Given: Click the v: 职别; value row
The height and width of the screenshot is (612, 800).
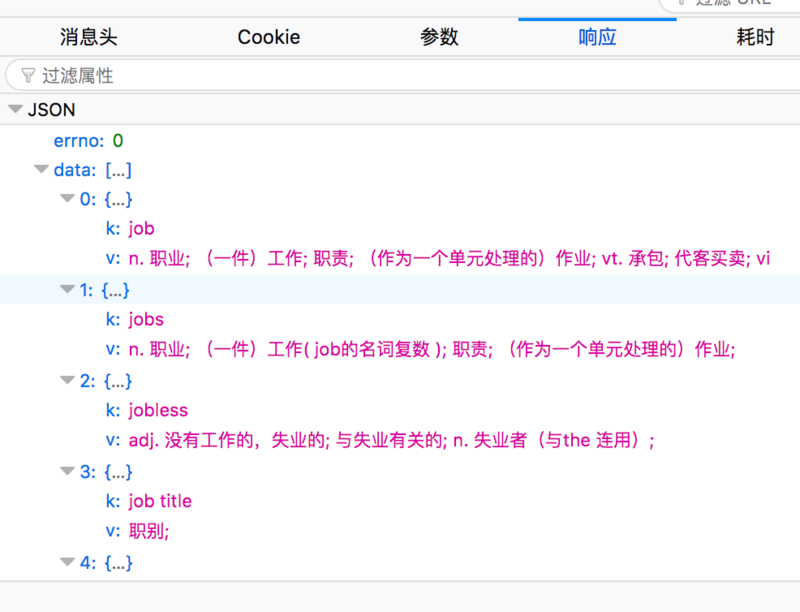Looking at the screenshot, I should (400, 531).
